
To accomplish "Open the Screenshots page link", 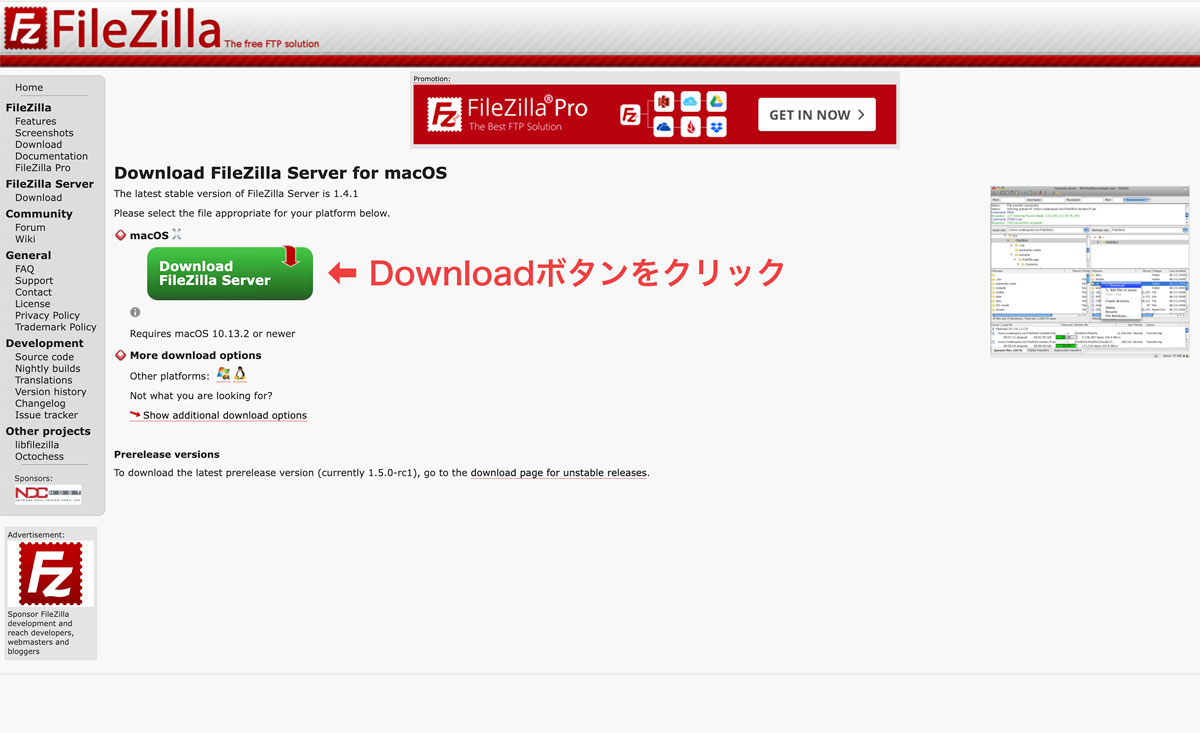I will [x=44, y=133].
